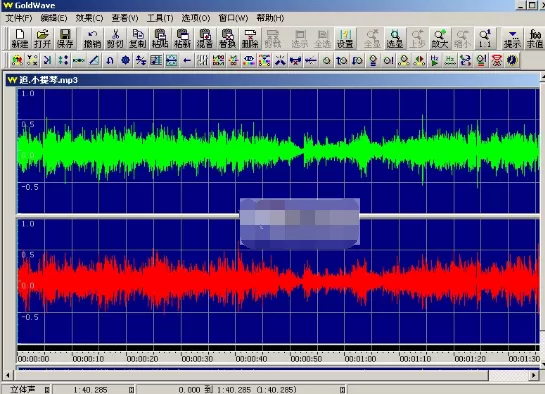This screenshot has height=394, width=545.
Task: Show the whole file with 全显
Action: click(x=372, y=39)
